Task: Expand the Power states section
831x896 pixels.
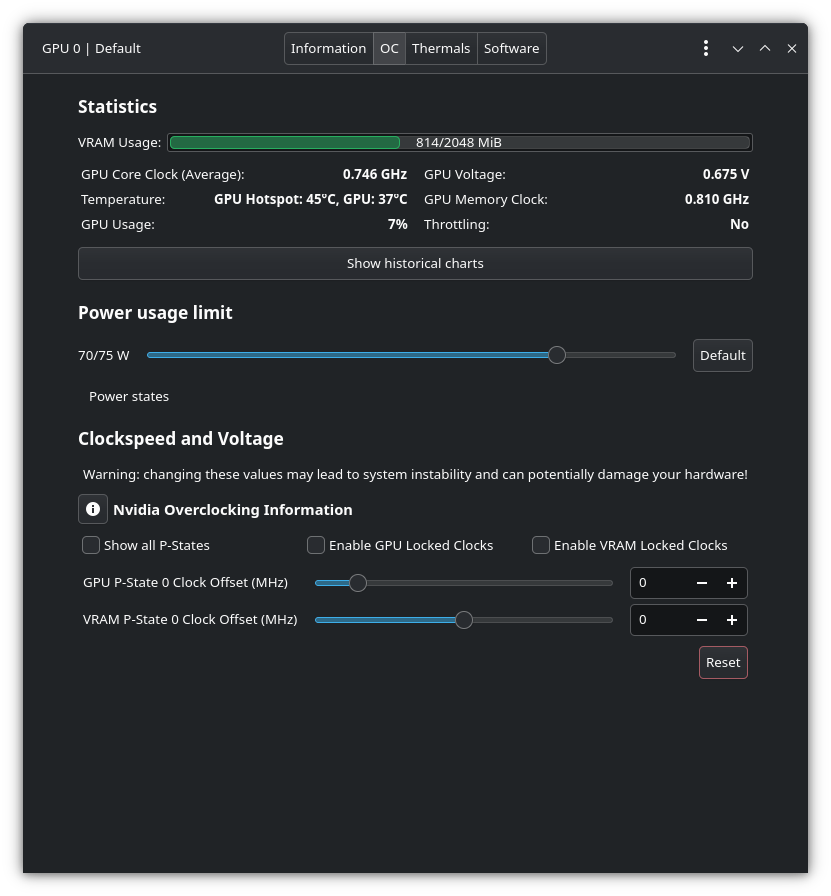Action: [129, 396]
